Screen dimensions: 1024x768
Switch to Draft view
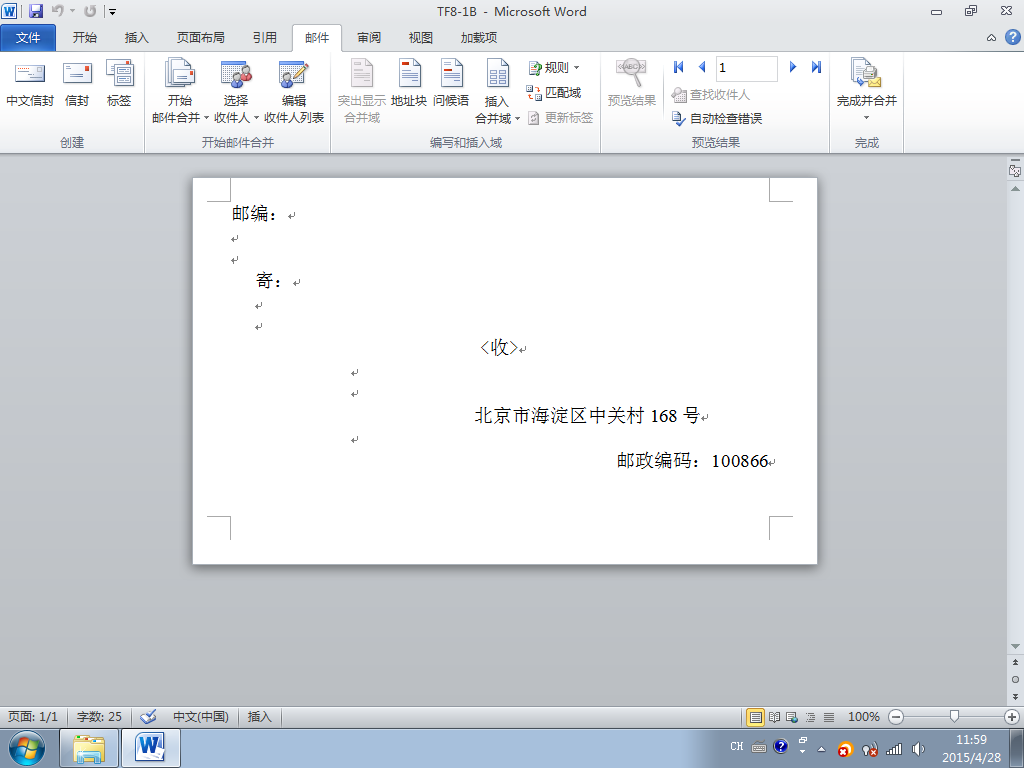point(829,717)
